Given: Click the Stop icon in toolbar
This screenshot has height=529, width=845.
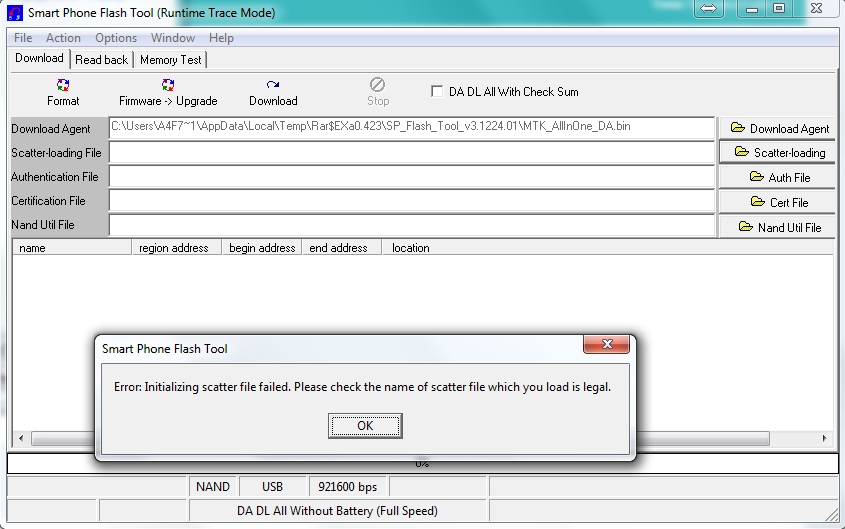Looking at the screenshot, I should click(x=377, y=86).
